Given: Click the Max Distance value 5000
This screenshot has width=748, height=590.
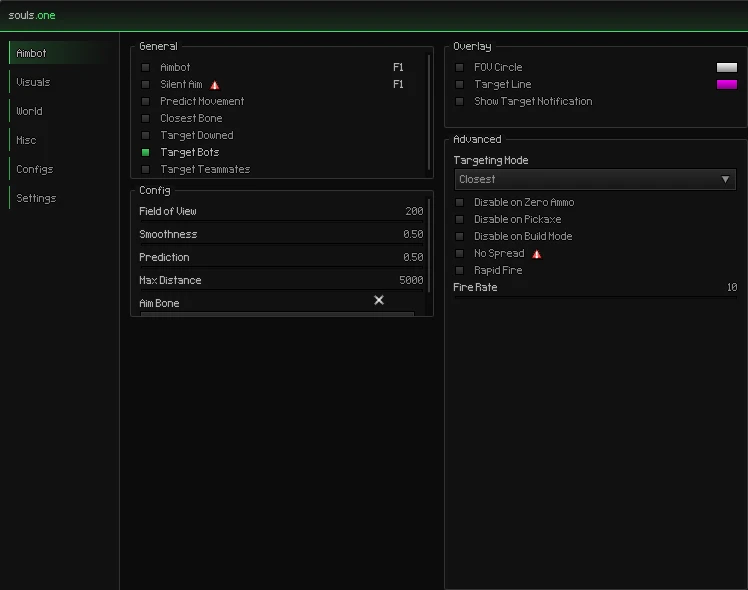Looking at the screenshot, I should 411,280.
